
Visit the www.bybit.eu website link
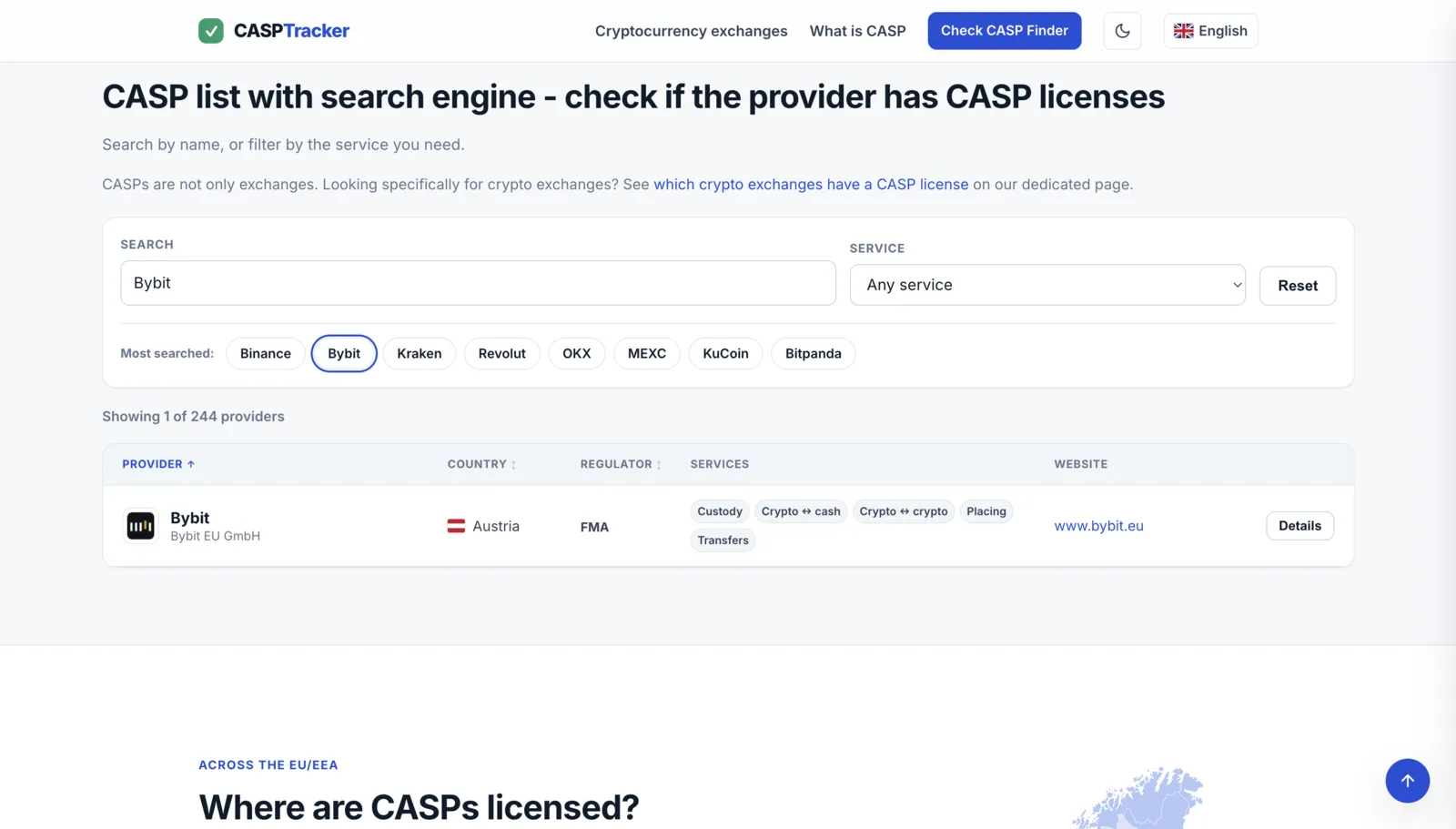point(1098,526)
